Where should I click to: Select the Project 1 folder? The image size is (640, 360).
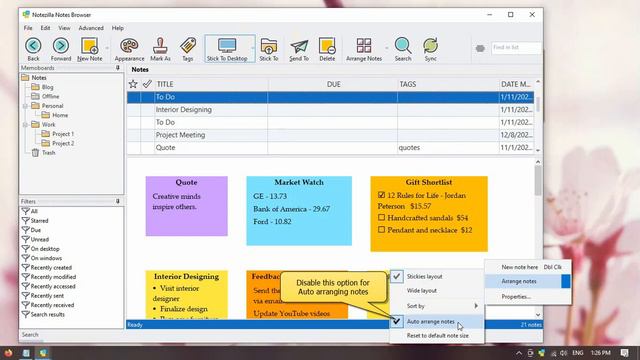pos(58,134)
